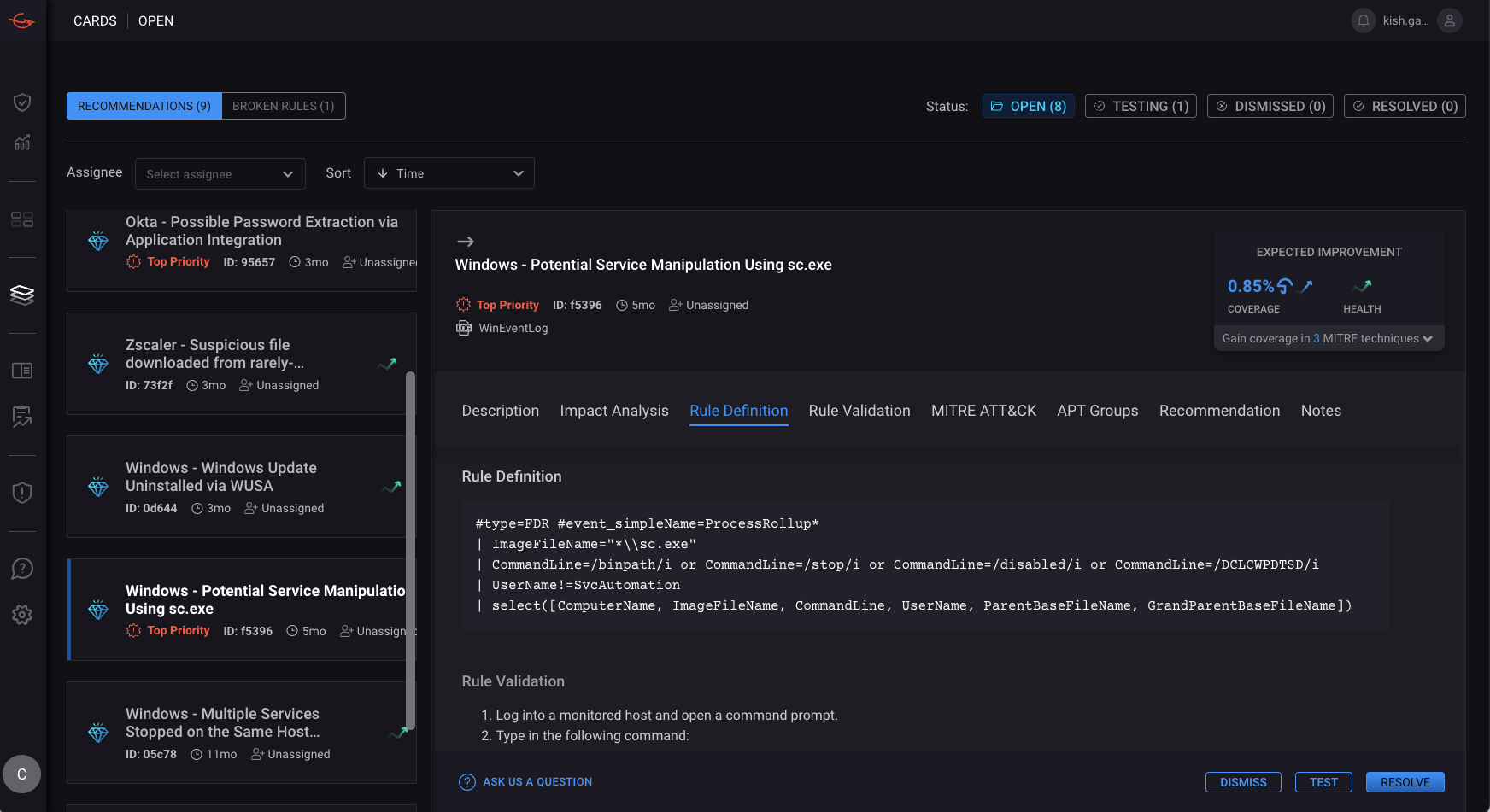The image size is (1490, 812).
Task: Open the Select assignee dropdown
Action: click(x=220, y=174)
